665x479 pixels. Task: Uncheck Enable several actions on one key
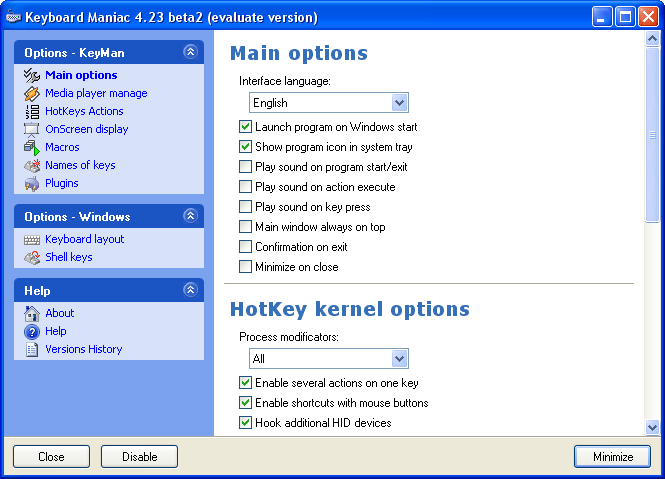pos(245,383)
